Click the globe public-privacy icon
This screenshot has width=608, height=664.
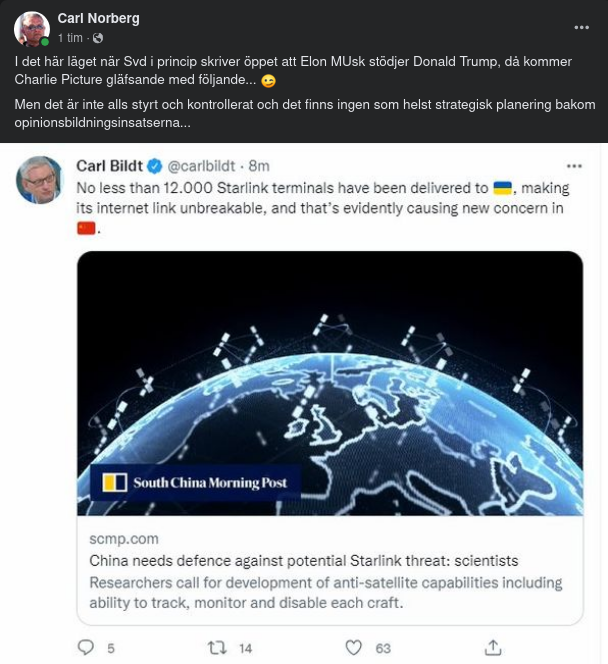click(x=98, y=38)
